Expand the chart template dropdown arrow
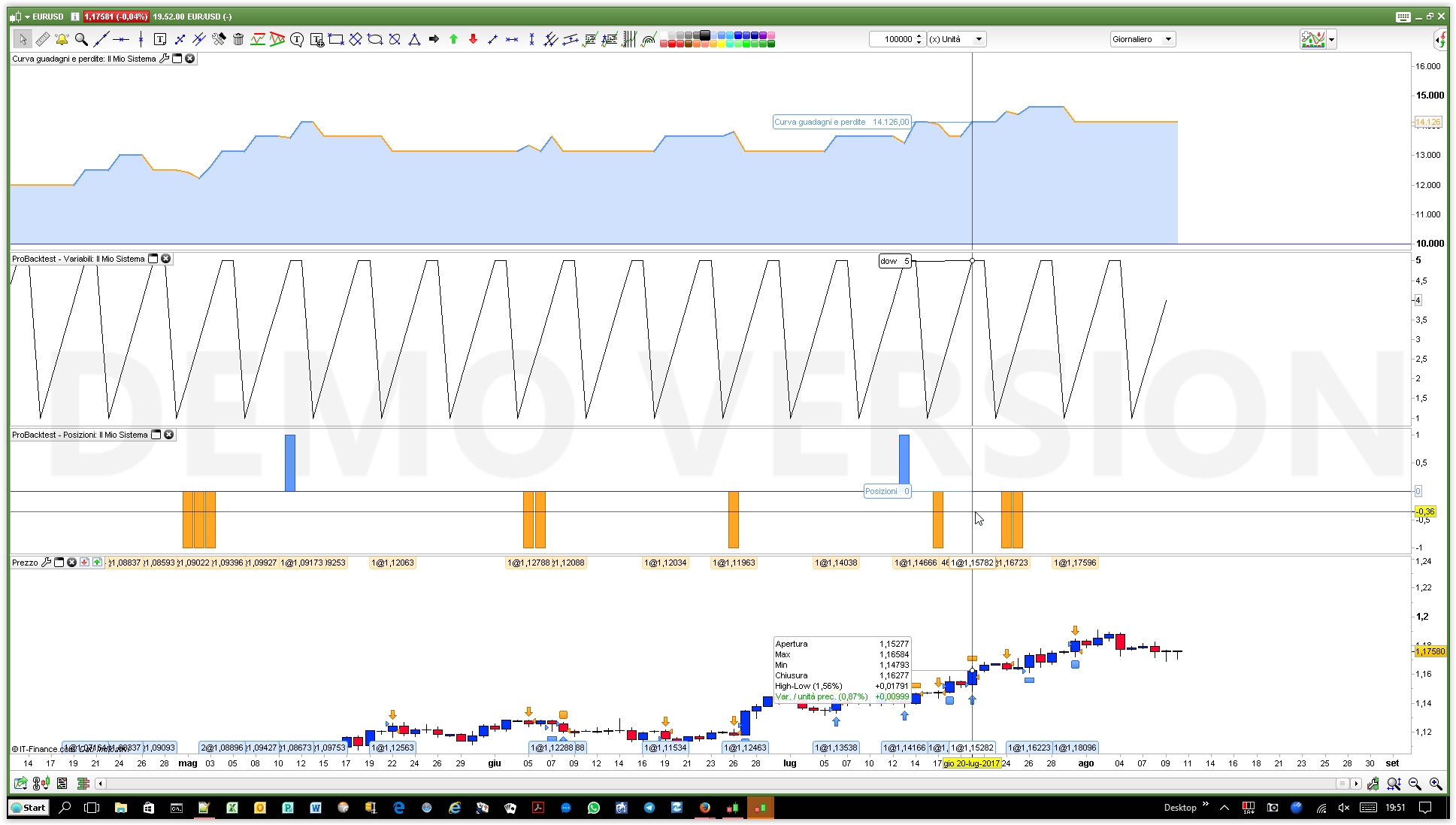 1332,39
